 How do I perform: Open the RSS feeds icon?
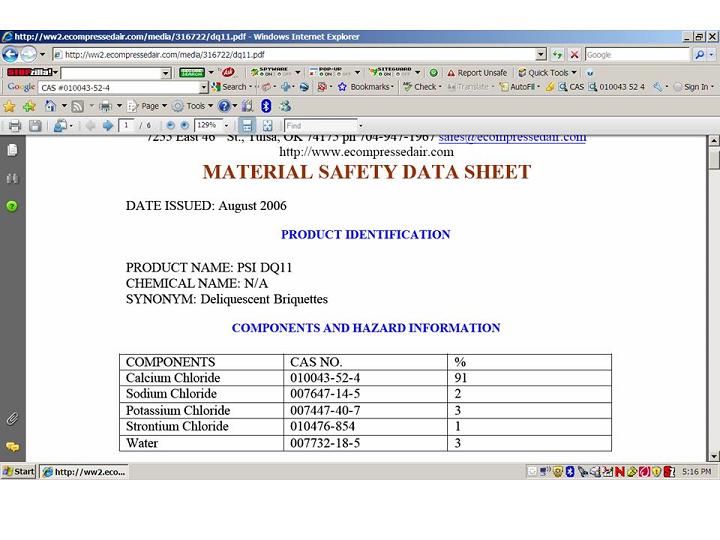tap(78, 107)
